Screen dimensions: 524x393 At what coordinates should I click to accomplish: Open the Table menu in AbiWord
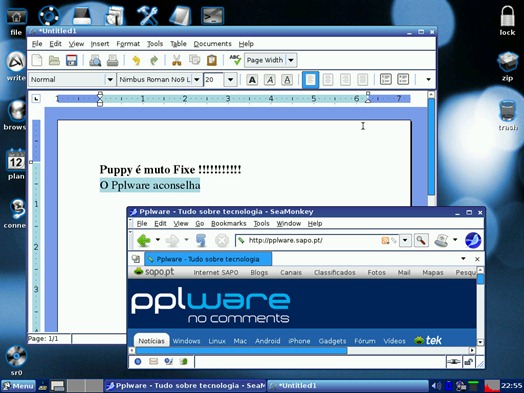(178, 44)
